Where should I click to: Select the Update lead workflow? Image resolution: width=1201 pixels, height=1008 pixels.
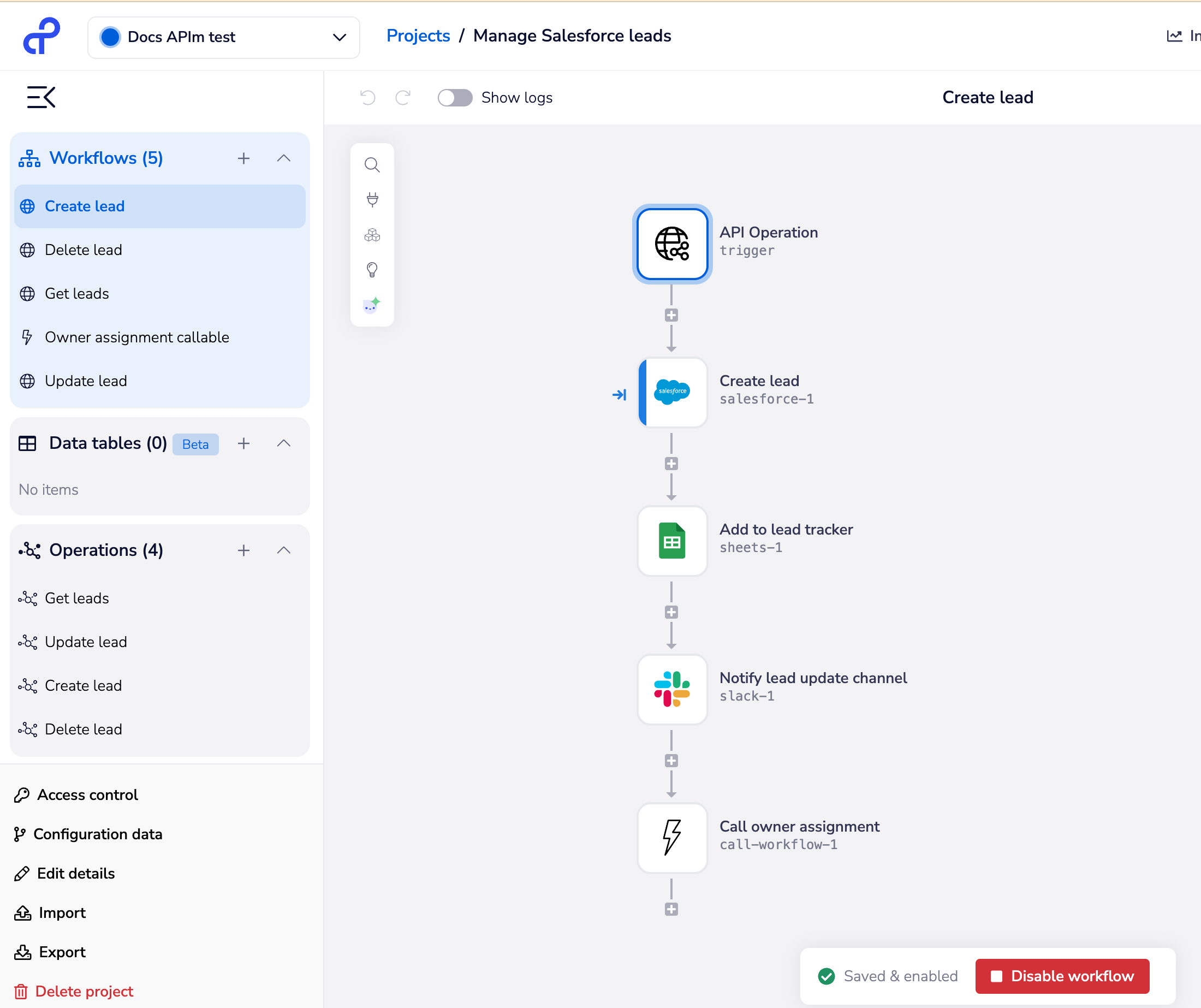pos(86,381)
